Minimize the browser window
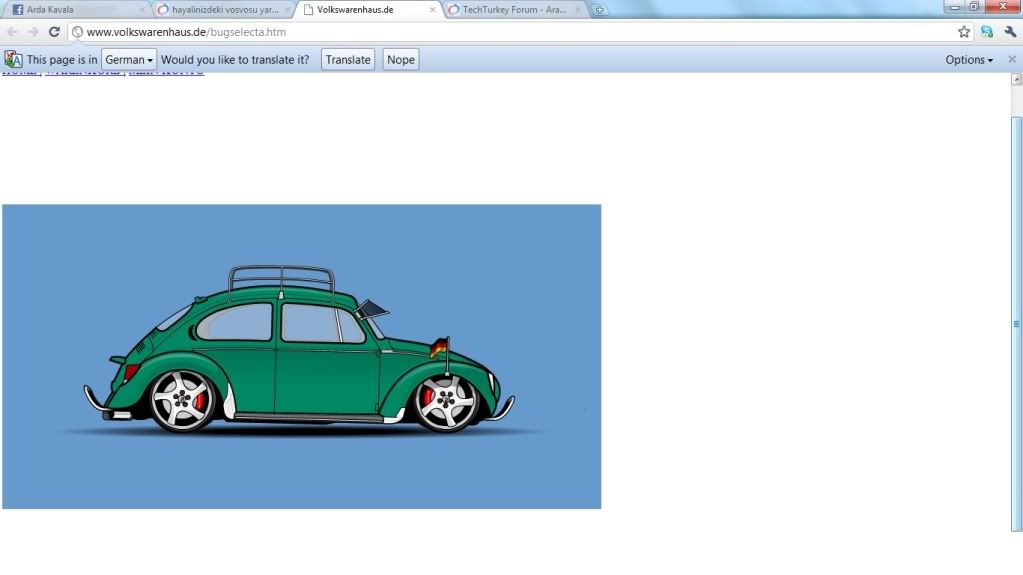 pos(954,7)
